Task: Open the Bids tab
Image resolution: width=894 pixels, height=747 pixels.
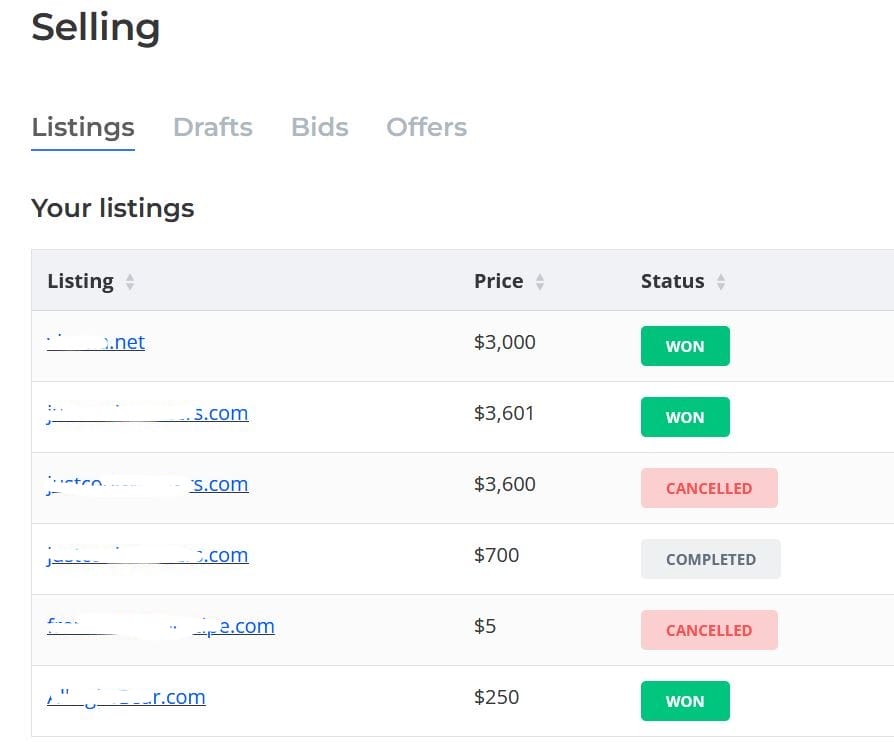Action: click(x=319, y=128)
